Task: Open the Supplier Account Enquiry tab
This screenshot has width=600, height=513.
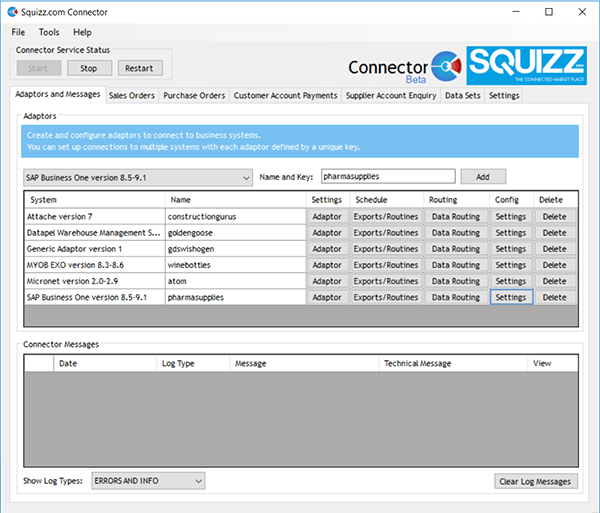Action: click(x=391, y=95)
